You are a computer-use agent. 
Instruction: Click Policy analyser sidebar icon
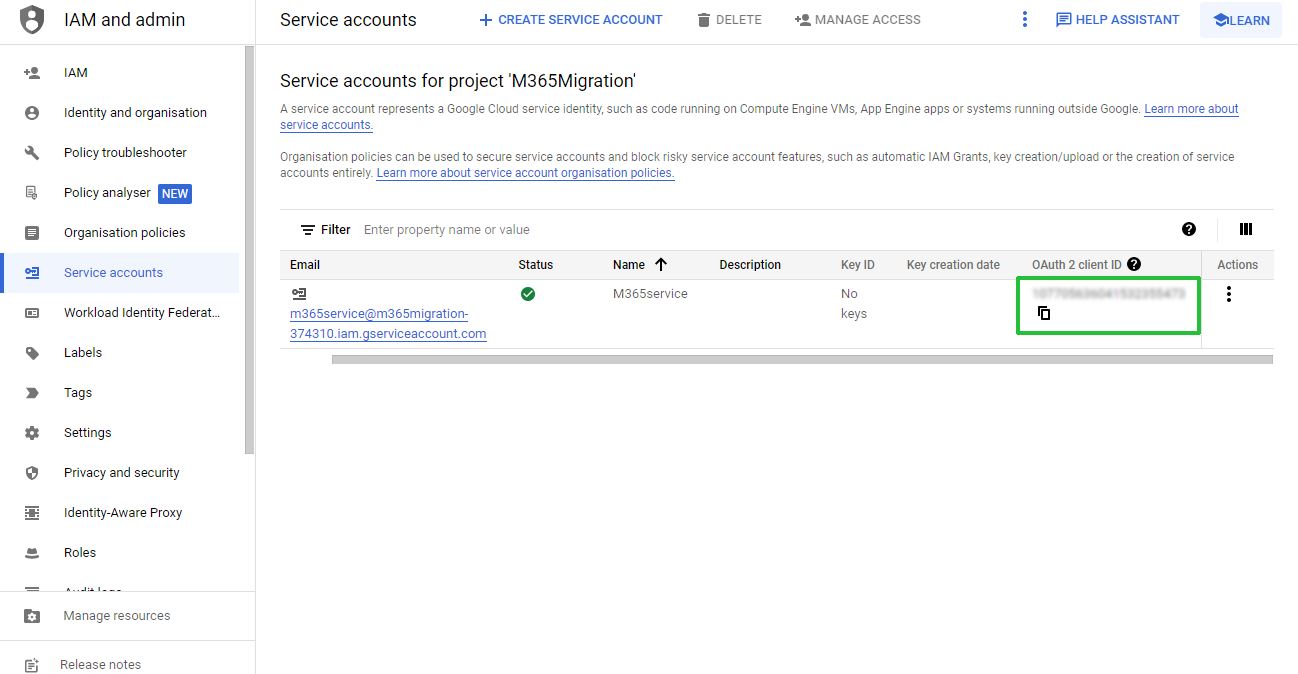(32, 193)
